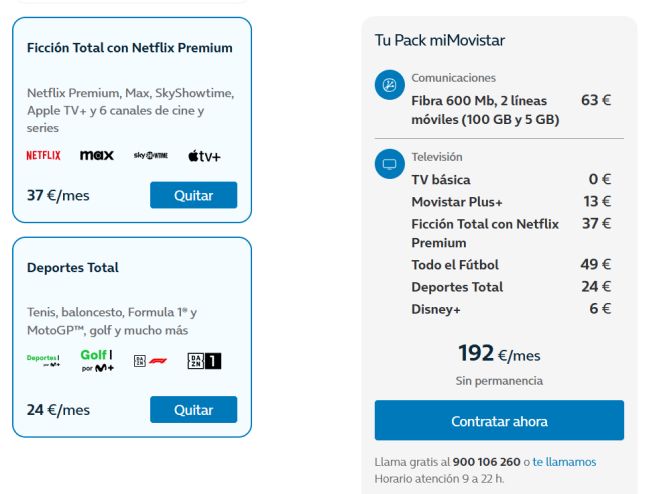The image size is (655, 494).
Task: Click the SkyShowtime logo icon
Action: 151,155
